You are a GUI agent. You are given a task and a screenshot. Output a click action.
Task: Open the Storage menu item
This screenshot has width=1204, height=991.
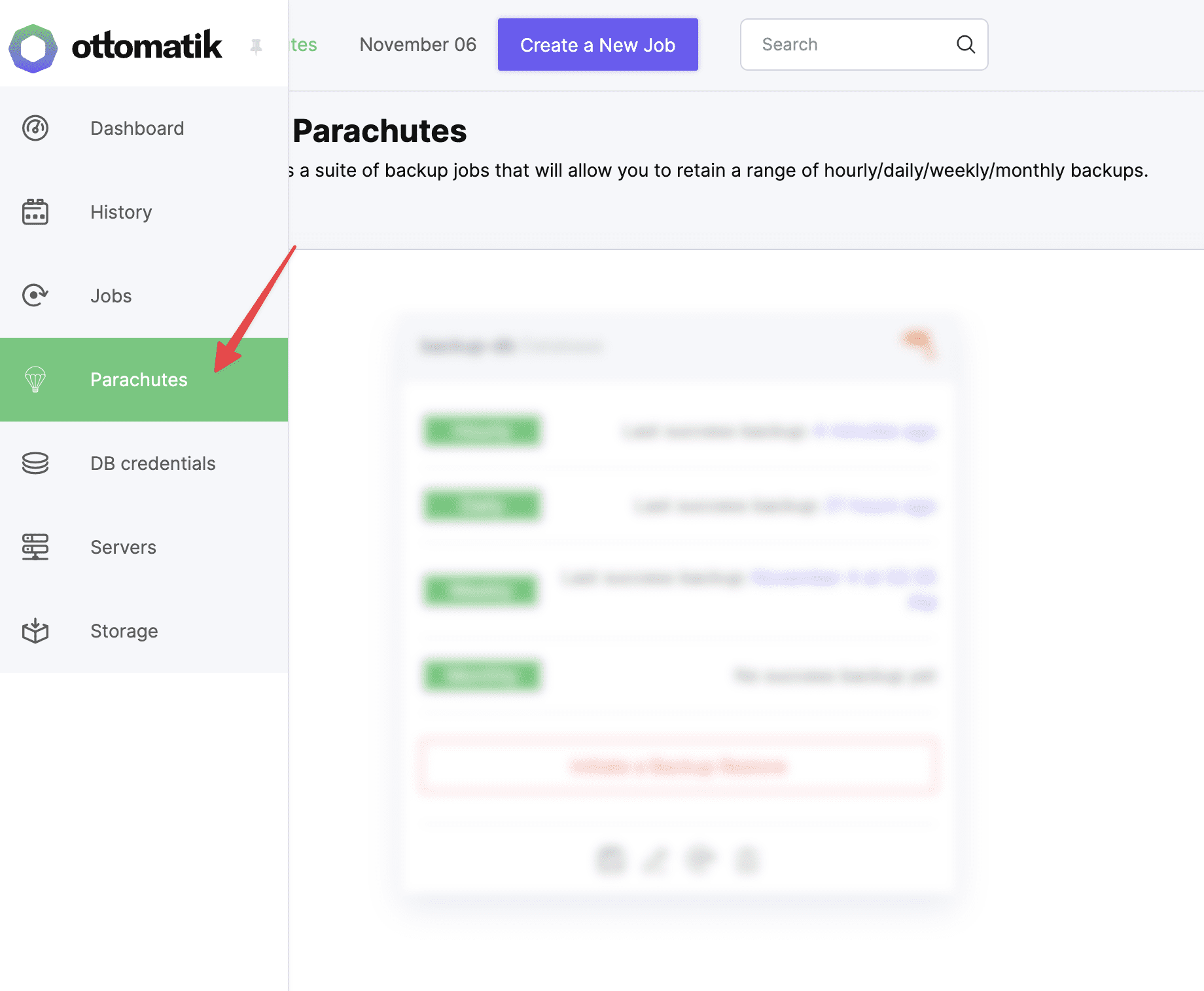(124, 631)
